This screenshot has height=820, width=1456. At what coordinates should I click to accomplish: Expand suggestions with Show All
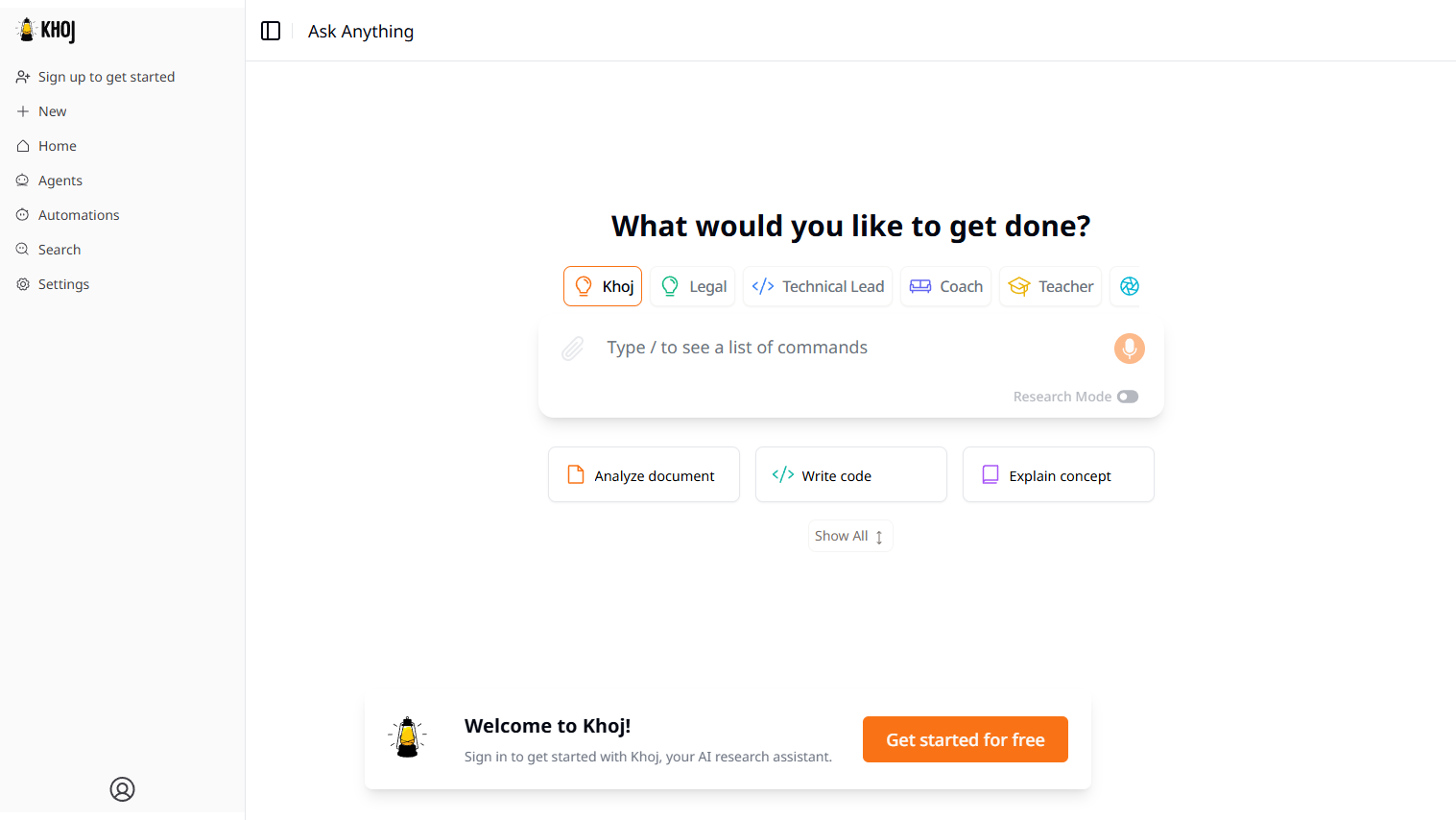[x=849, y=536]
